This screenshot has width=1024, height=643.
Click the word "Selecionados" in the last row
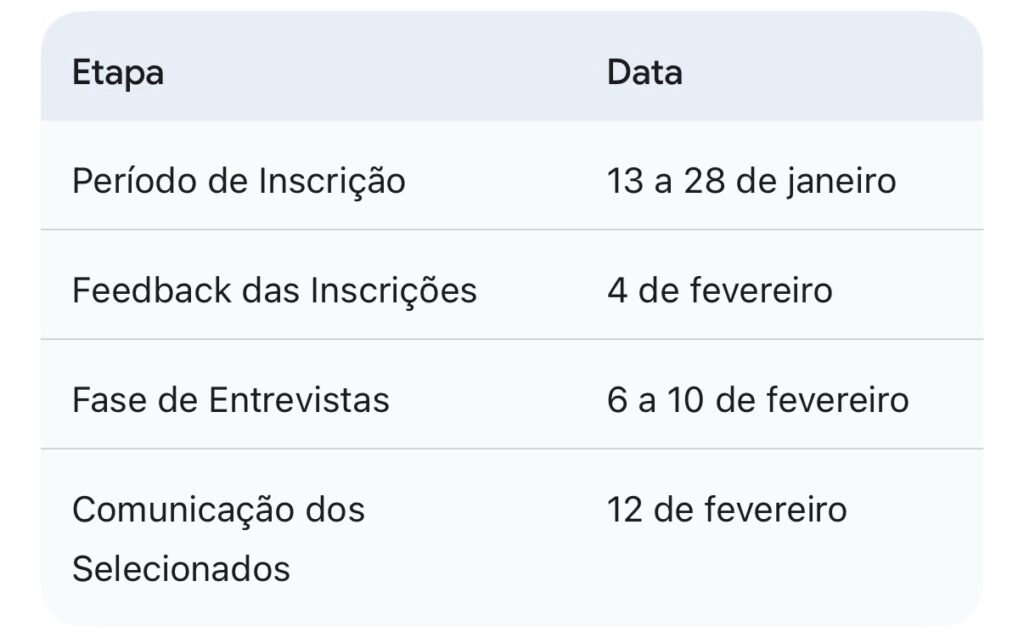[x=181, y=569]
